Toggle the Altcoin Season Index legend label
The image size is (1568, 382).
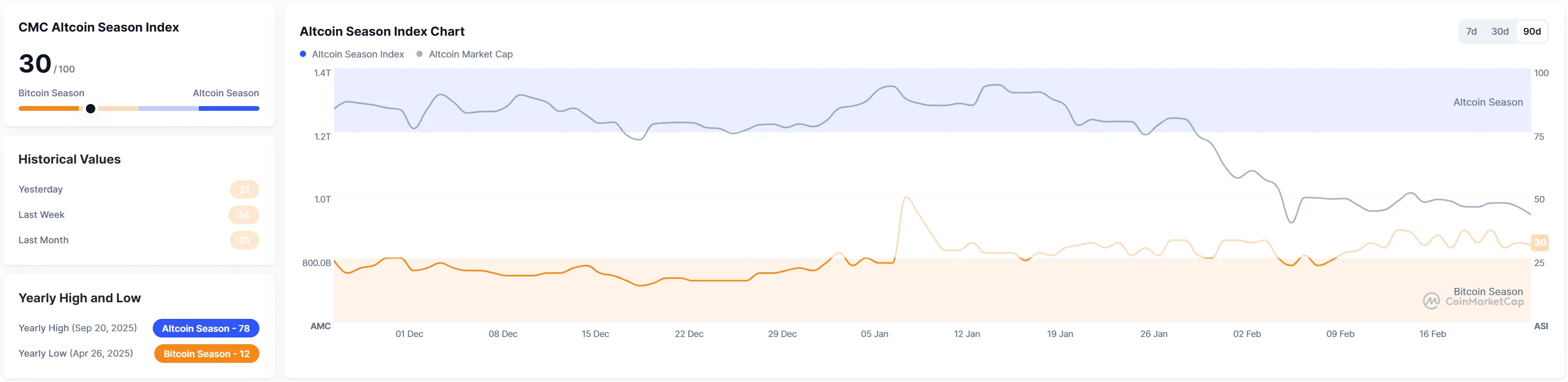pyautogui.click(x=358, y=54)
